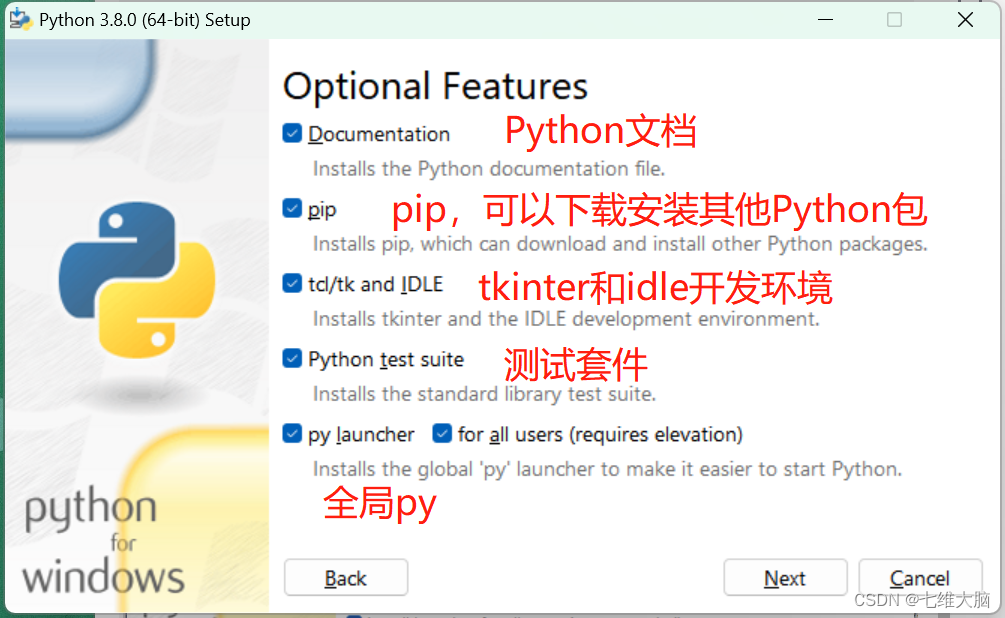
Task: Click the red '全局py' annotation text
Action: (380, 505)
